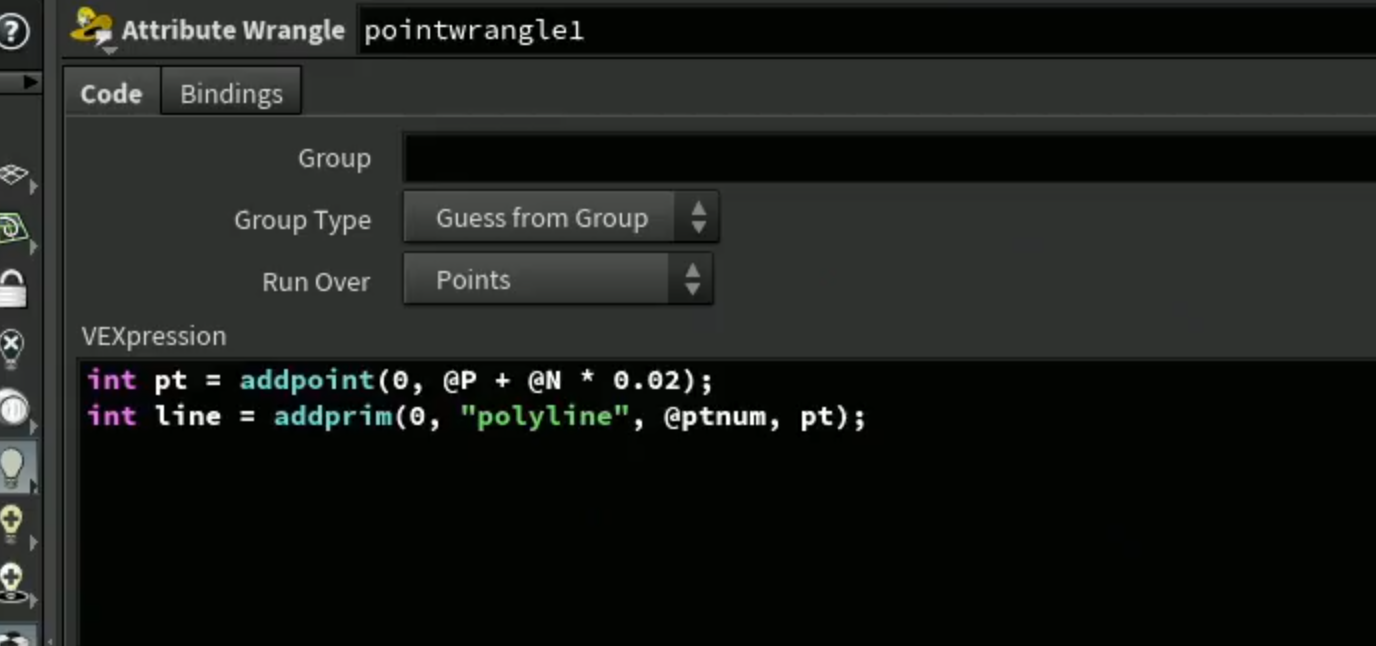Turn off lighting with crossed bulb icon
1376x646 pixels.
pyautogui.click(x=12, y=348)
